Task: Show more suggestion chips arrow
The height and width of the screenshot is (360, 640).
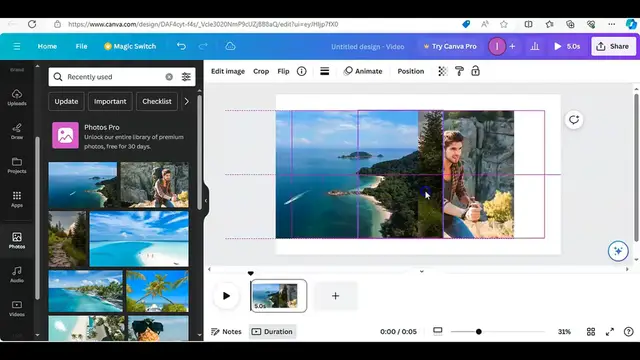Action: coord(187,101)
